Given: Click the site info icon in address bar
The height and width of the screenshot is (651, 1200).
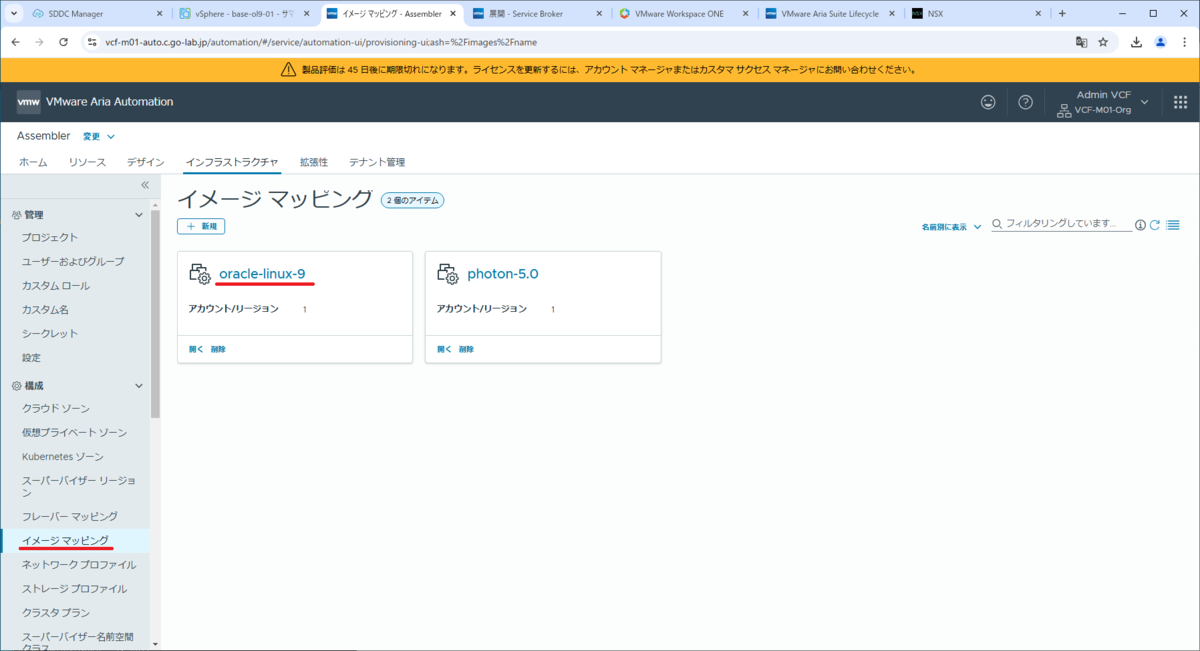Looking at the screenshot, I should click(x=91, y=42).
